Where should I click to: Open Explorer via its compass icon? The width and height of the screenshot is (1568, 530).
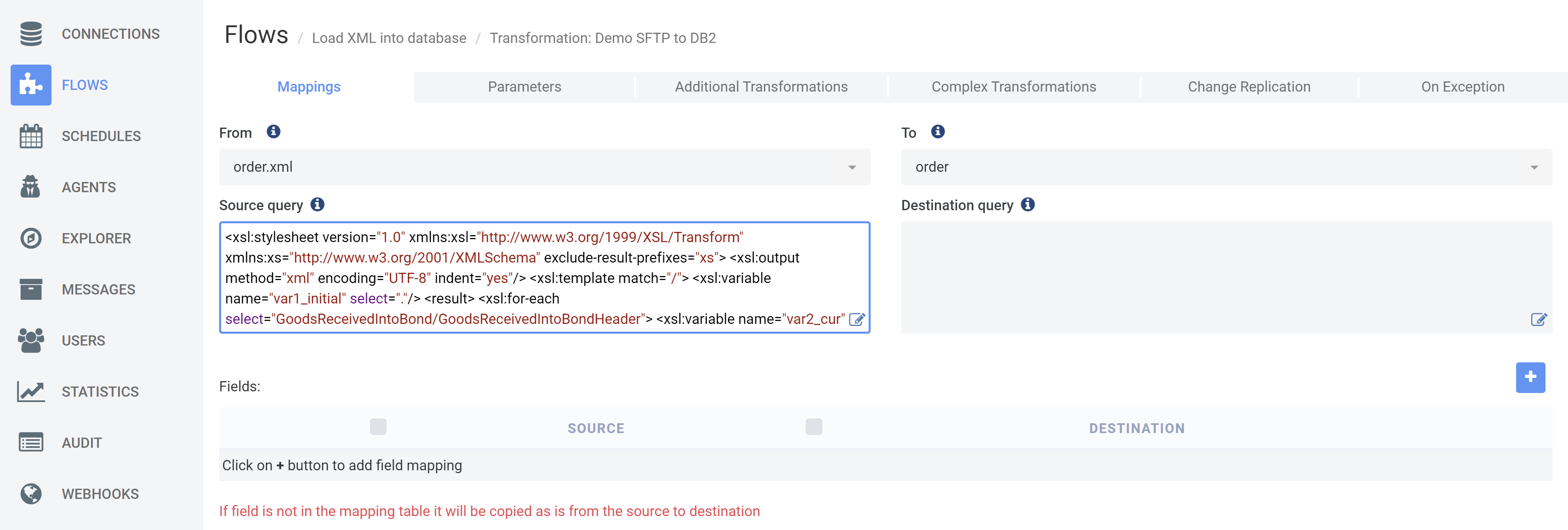point(30,238)
